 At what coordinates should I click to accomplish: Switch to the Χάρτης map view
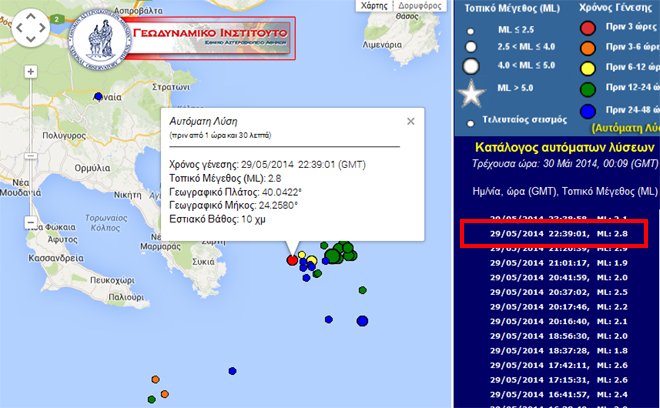tap(371, 6)
